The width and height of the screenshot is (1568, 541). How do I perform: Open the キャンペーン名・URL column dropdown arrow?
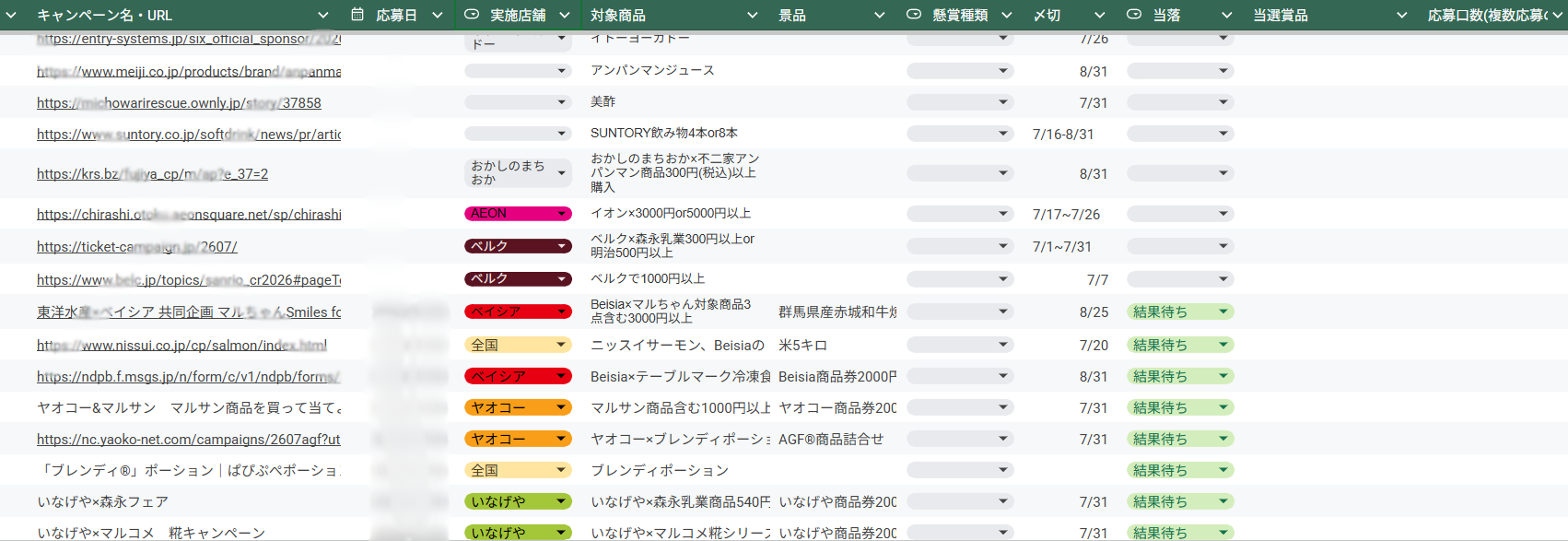(323, 16)
